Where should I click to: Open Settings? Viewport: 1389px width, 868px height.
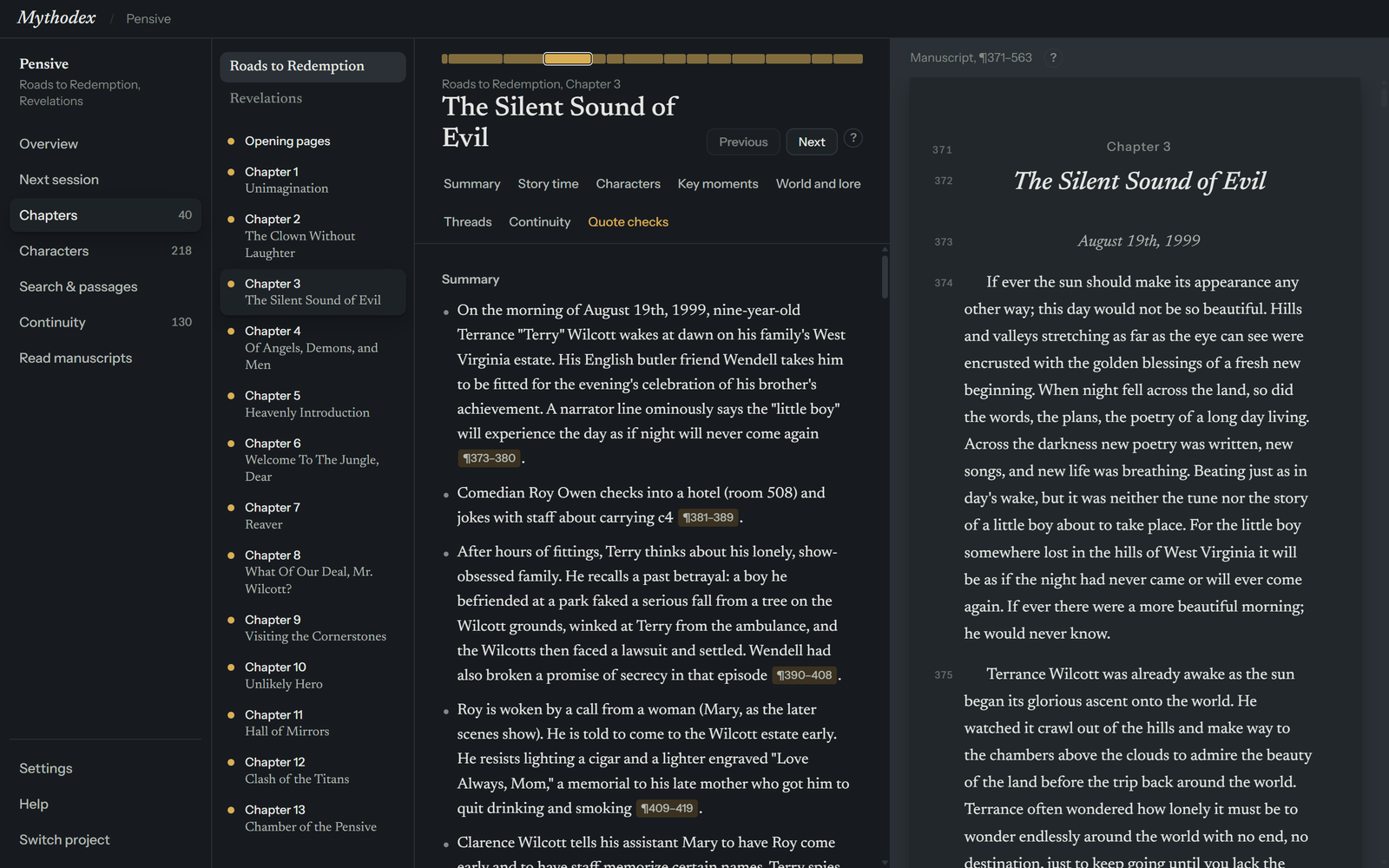pyautogui.click(x=105, y=768)
